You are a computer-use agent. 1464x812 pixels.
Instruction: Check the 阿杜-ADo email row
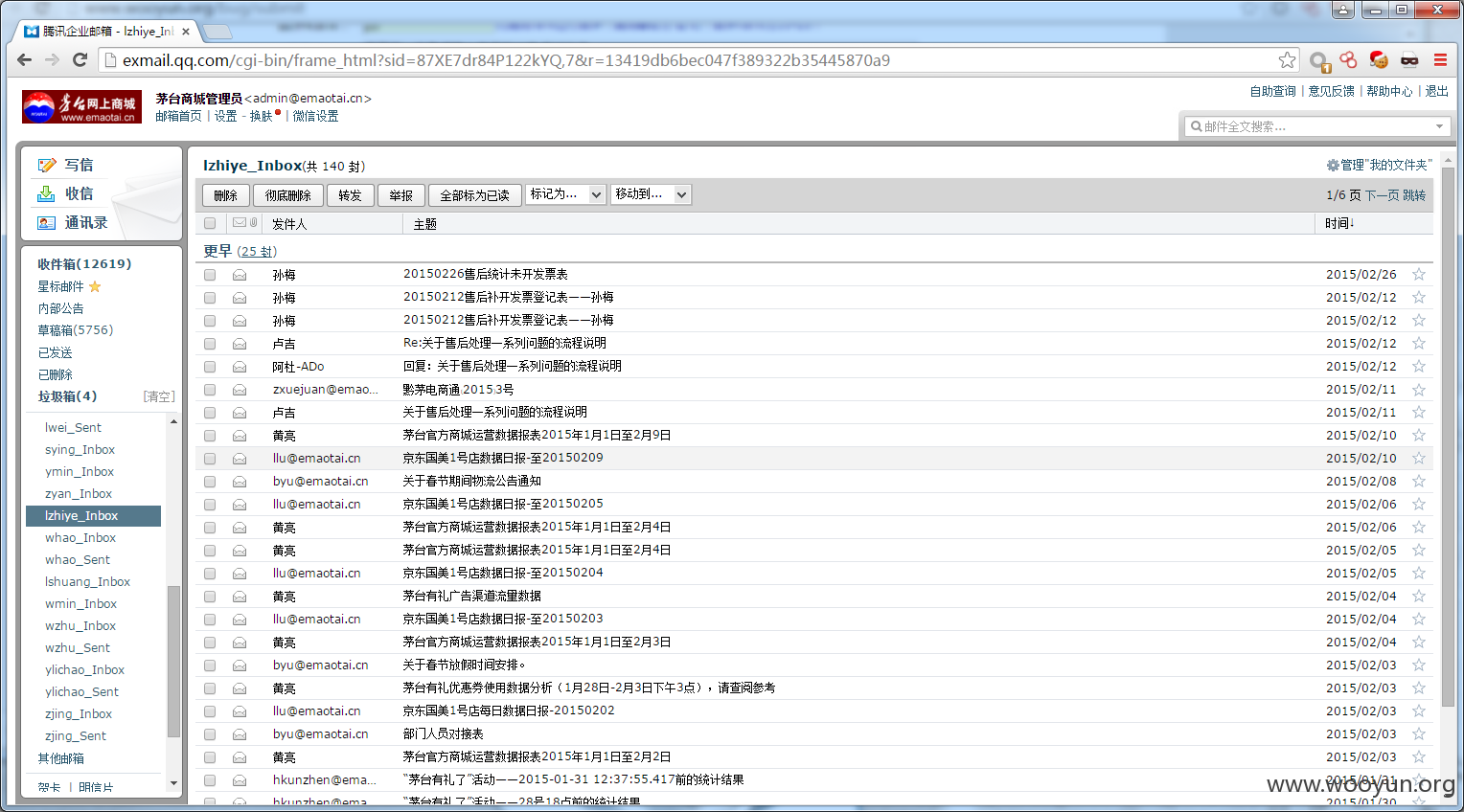point(210,367)
